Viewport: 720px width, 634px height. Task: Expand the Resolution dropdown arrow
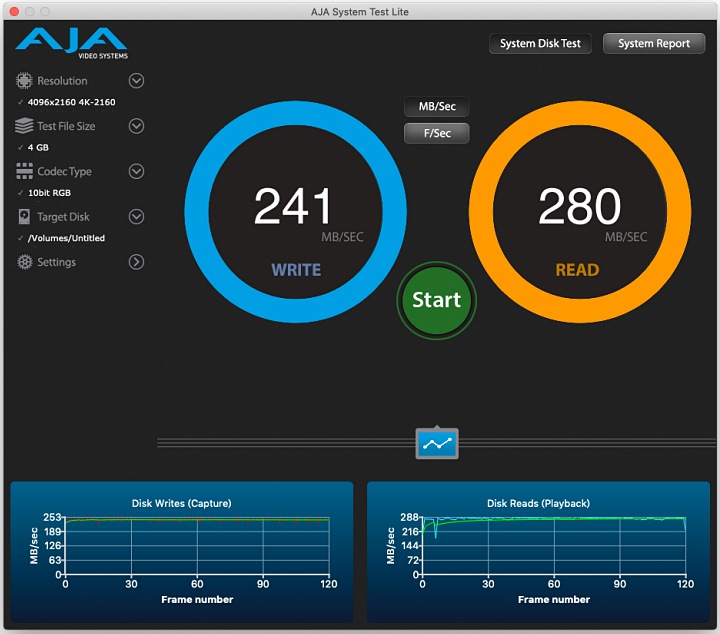(x=136, y=81)
